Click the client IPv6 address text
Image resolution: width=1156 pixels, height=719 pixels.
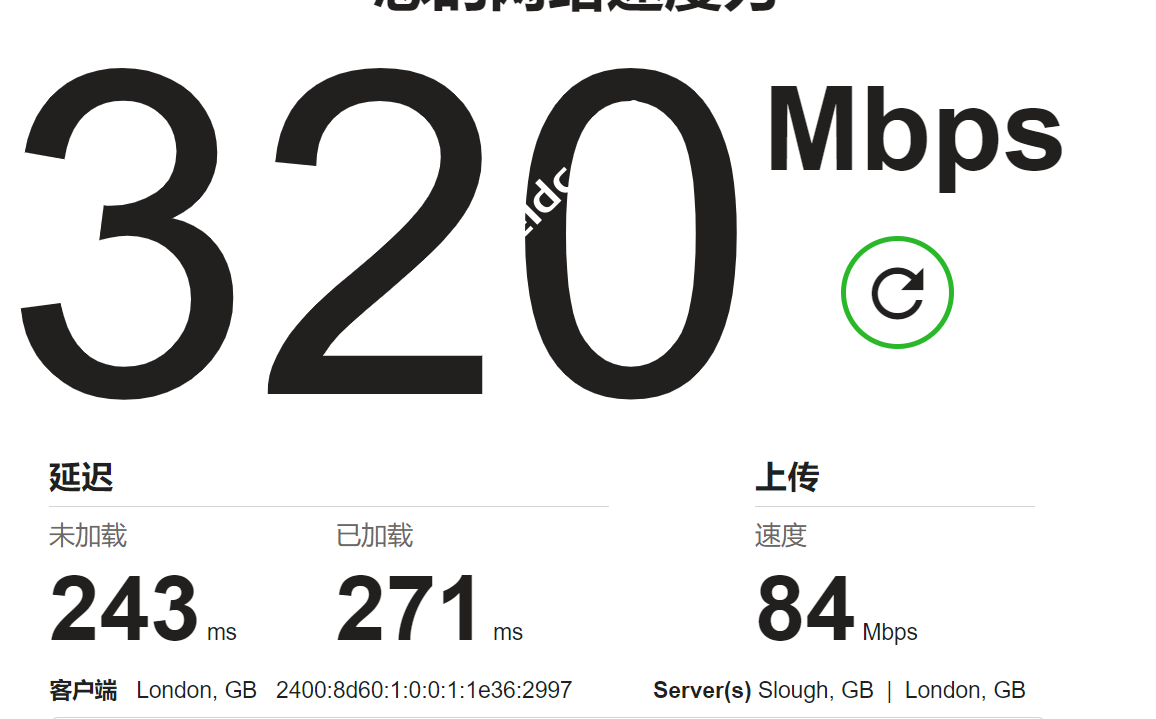(x=424, y=690)
